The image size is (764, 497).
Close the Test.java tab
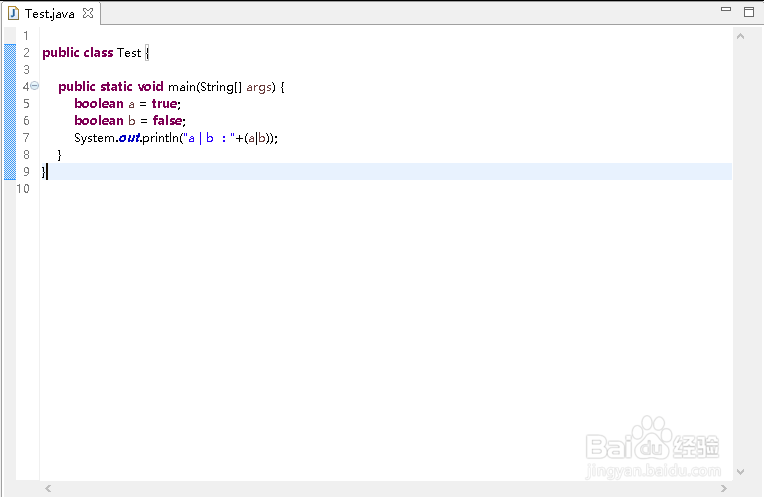tap(88, 13)
